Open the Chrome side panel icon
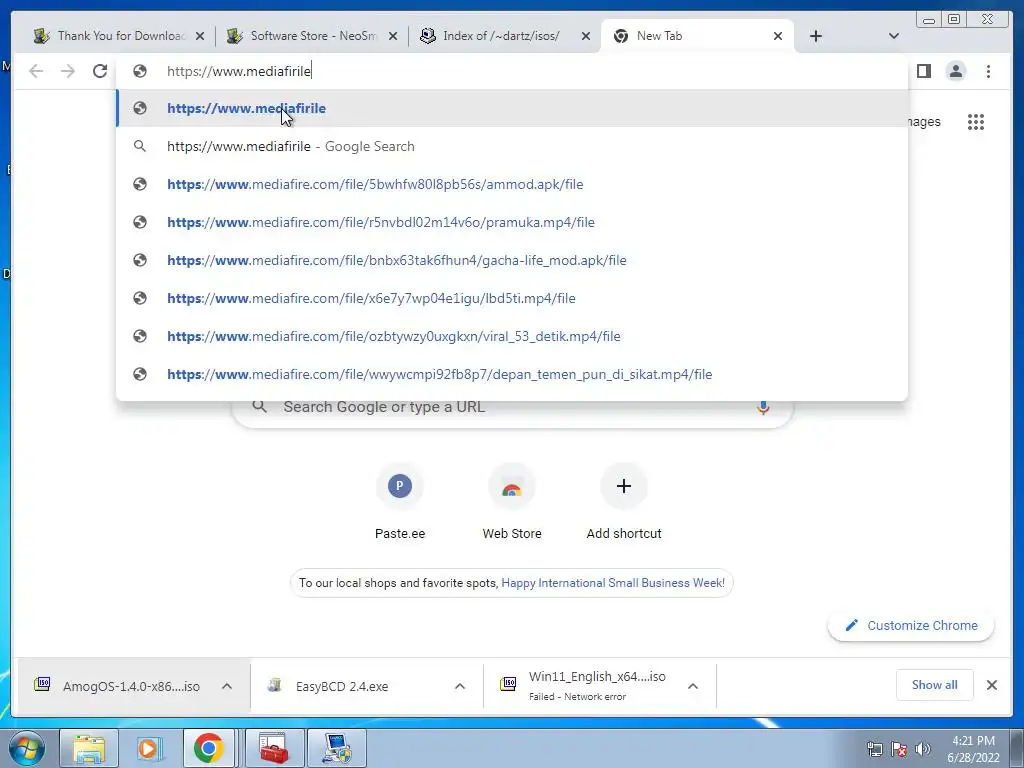This screenshot has width=1024, height=768. point(923,71)
